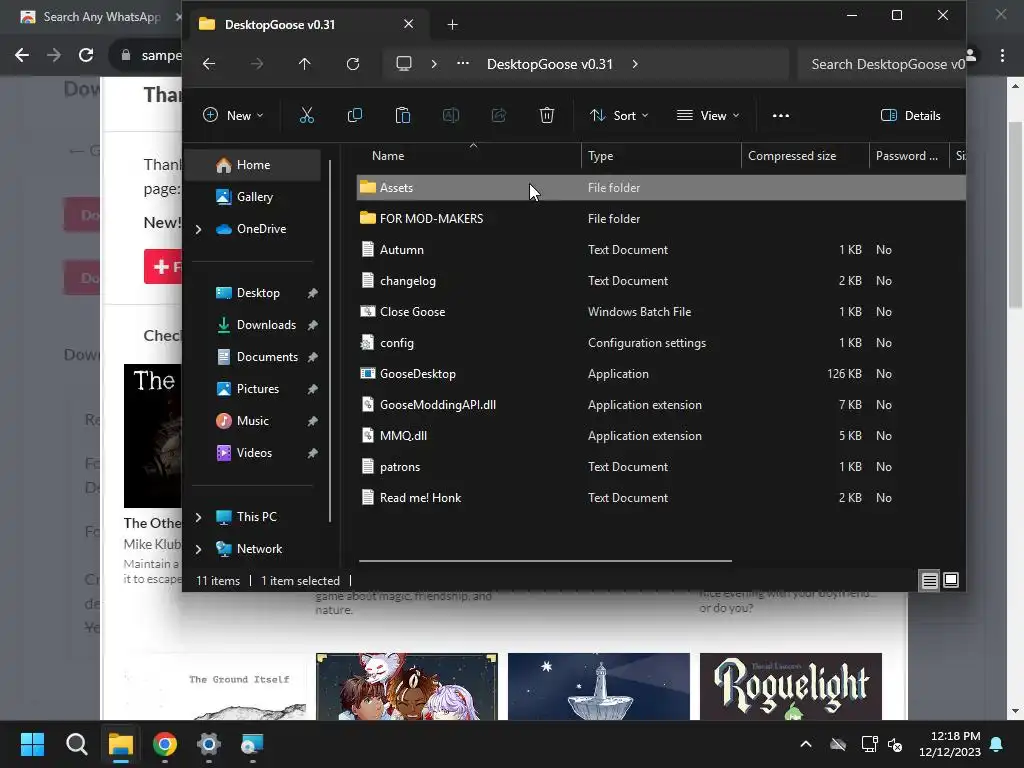Go up one folder level
Image resolution: width=1024 pixels, height=768 pixels.
tap(304, 64)
